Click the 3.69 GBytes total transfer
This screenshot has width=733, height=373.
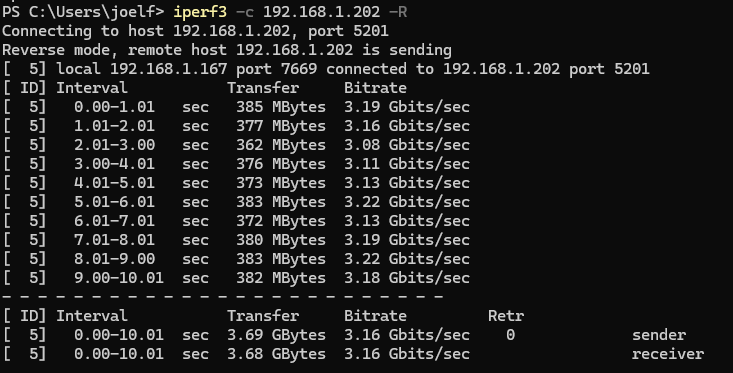pos(276,335)
